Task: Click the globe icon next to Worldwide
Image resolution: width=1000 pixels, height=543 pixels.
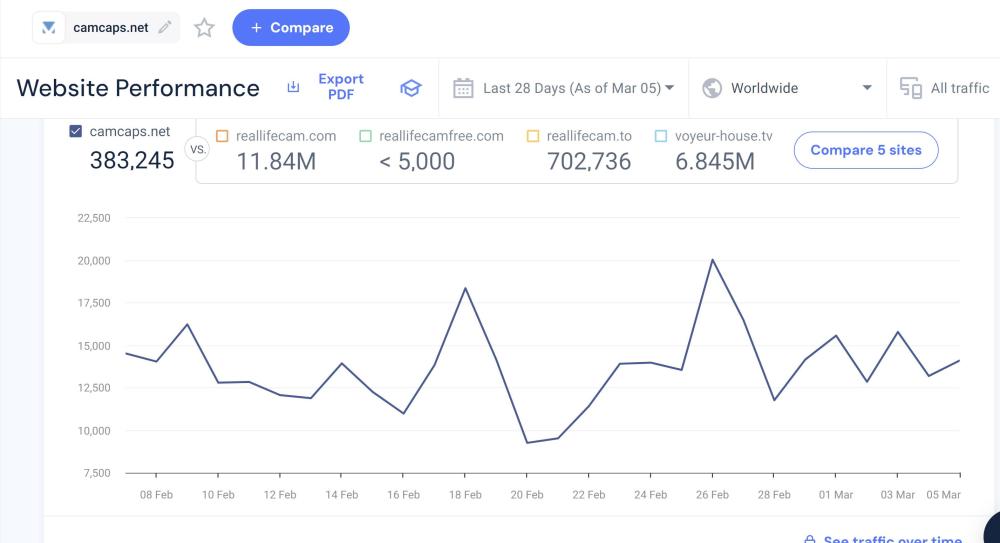Action: point(712,88)
